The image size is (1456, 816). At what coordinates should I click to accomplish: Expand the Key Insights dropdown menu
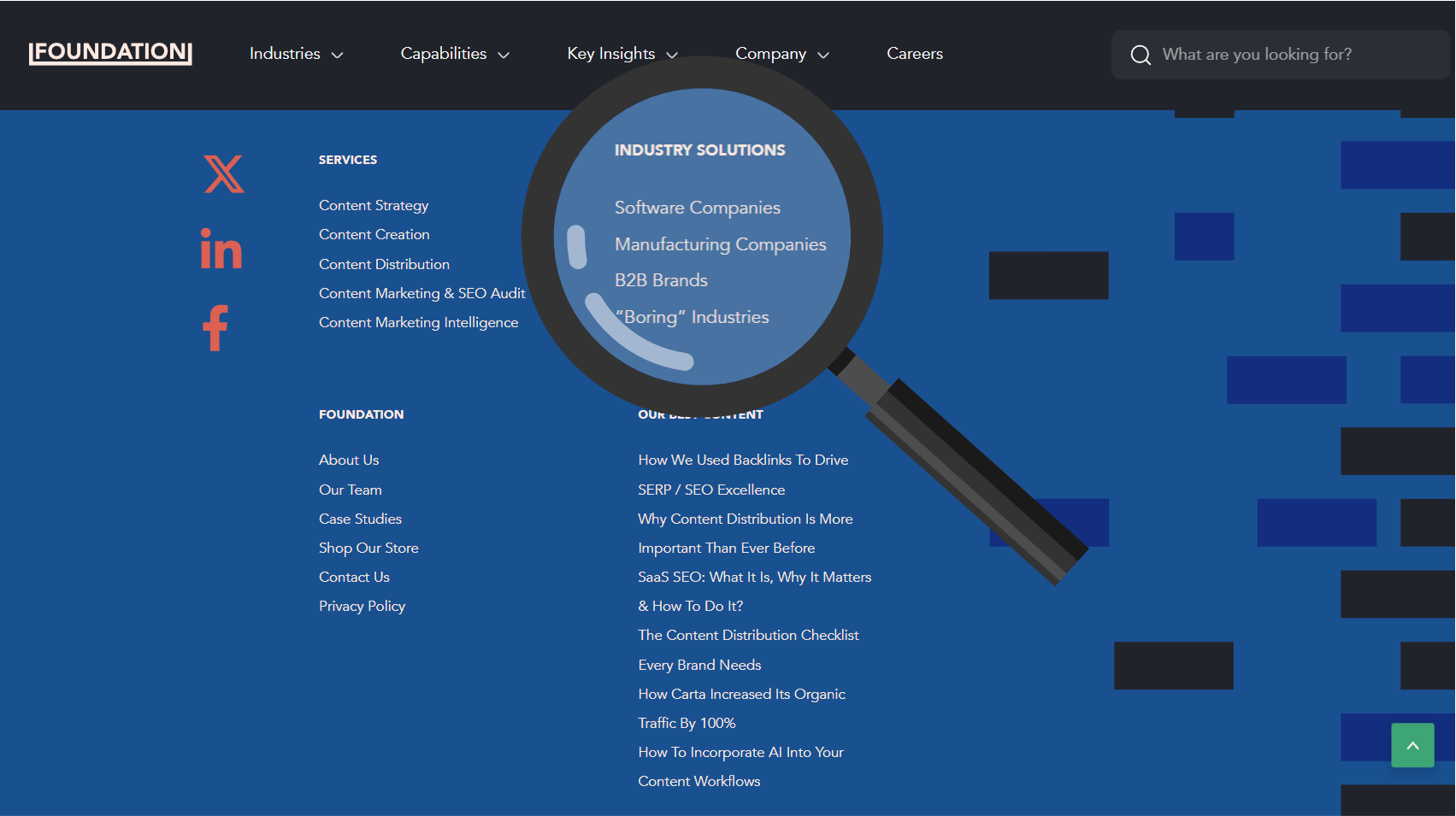(622, 54)
